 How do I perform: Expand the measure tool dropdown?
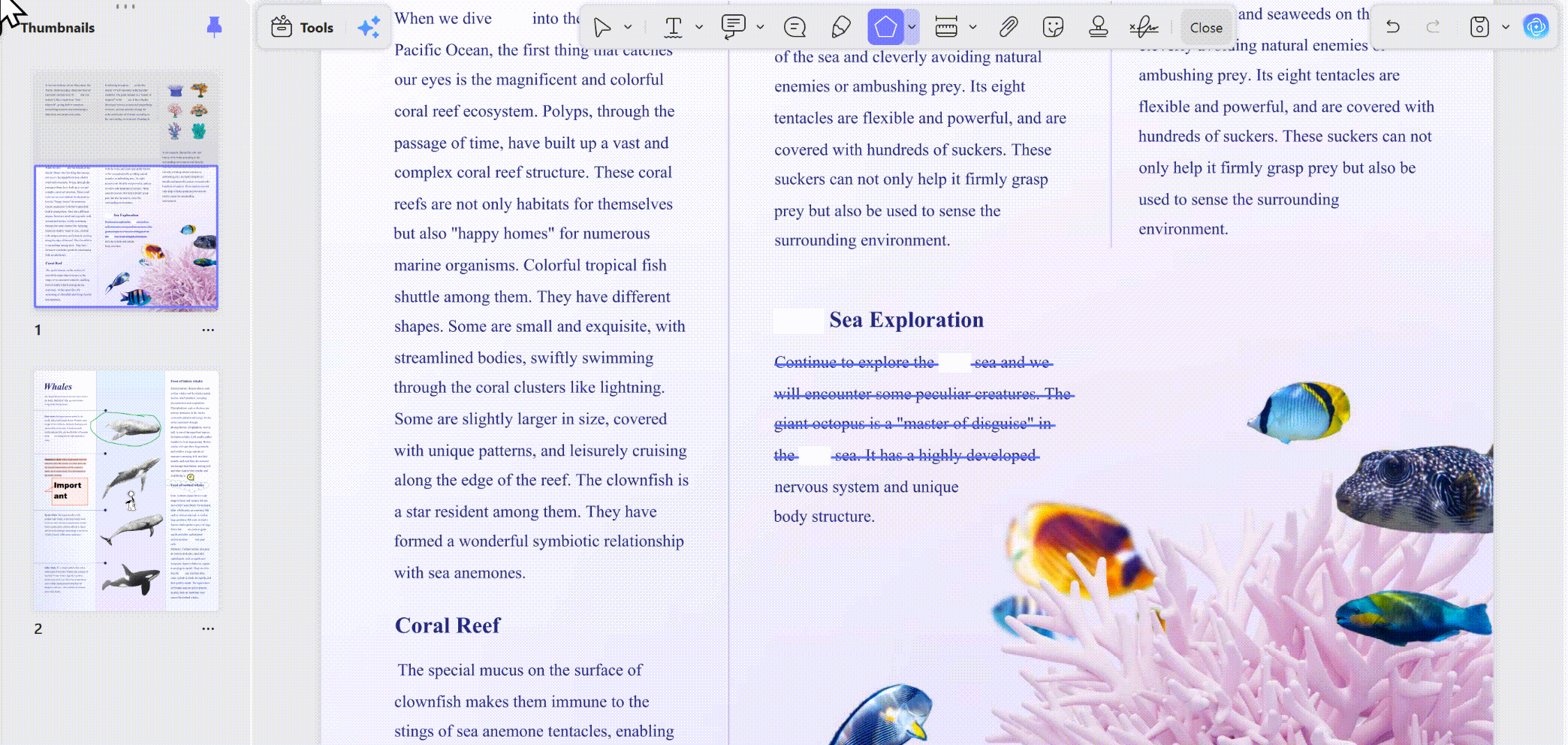973,28
